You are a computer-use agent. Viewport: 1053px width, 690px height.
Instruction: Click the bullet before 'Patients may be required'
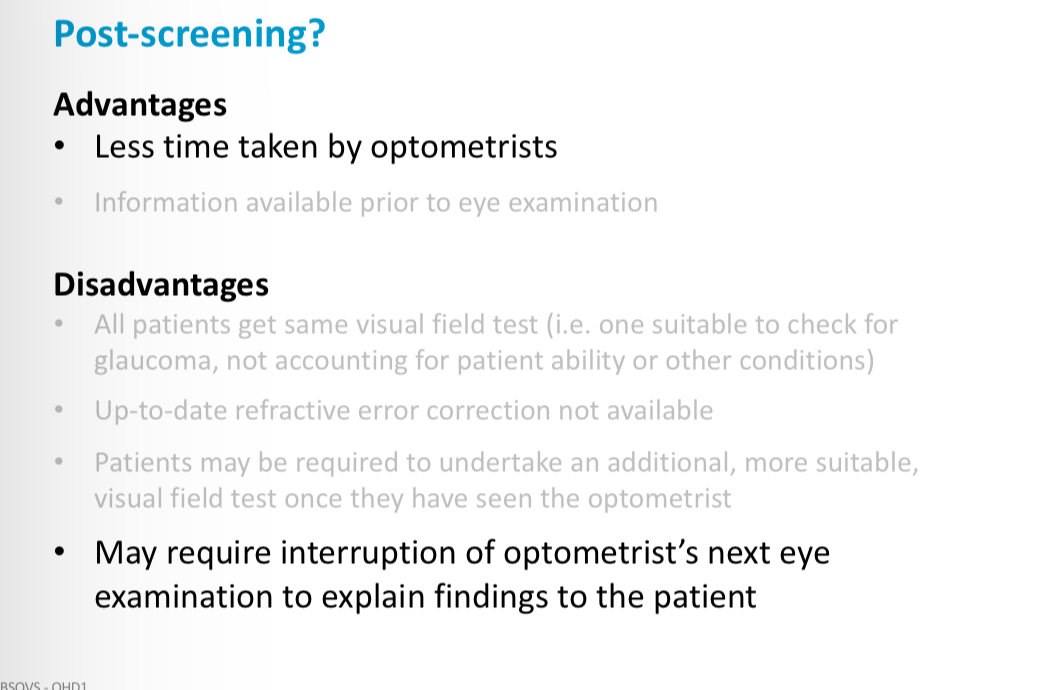[x=59, y=461]
